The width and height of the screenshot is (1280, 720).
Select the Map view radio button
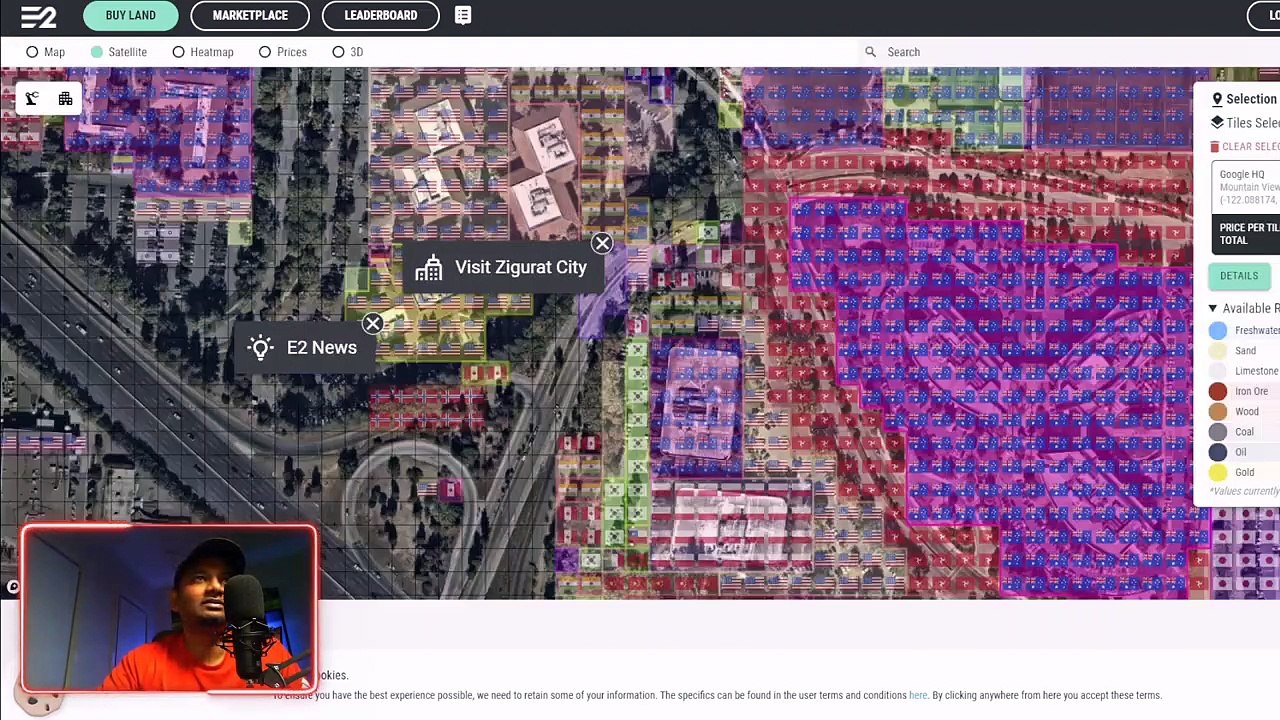[32, 52]
